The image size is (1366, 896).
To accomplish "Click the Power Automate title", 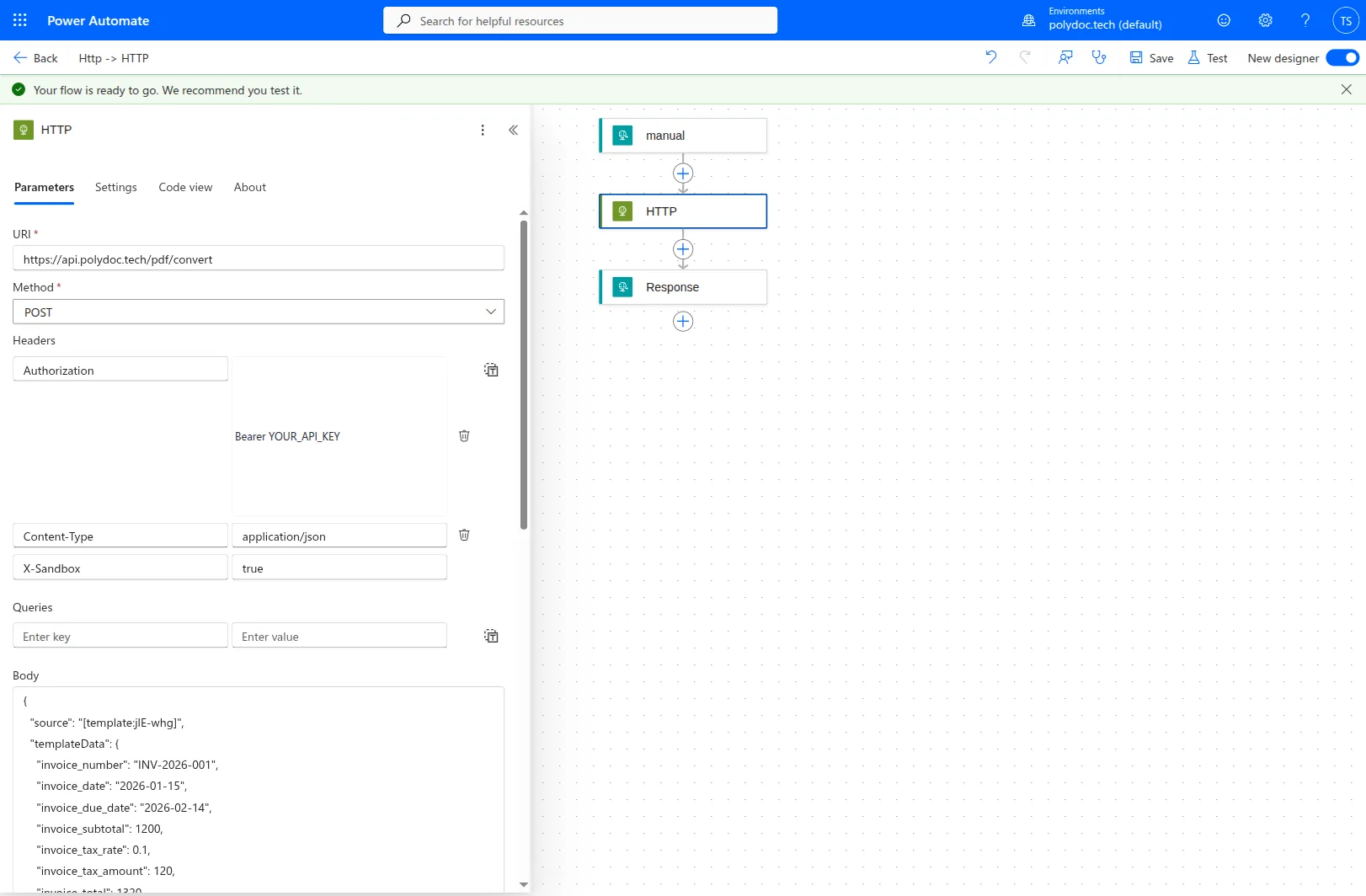I will click(98, 20).
